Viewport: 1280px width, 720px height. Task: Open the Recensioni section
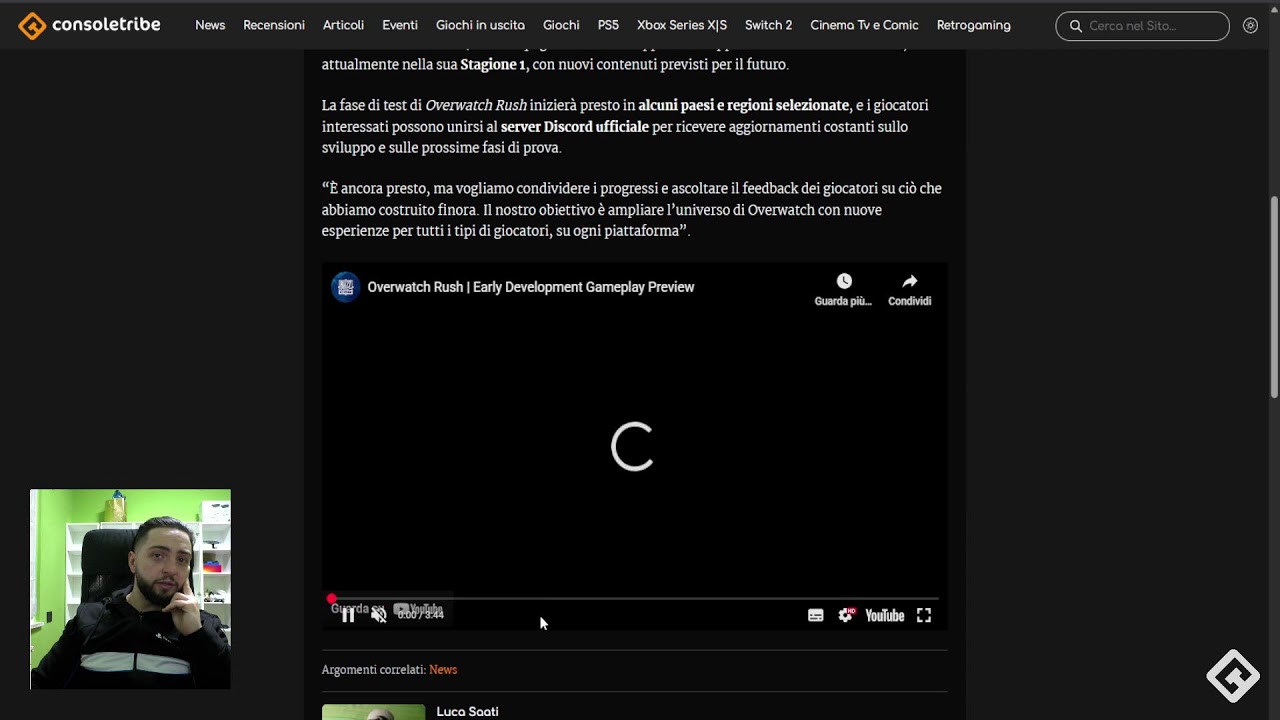pyautogui.click(x=274, y=25)
